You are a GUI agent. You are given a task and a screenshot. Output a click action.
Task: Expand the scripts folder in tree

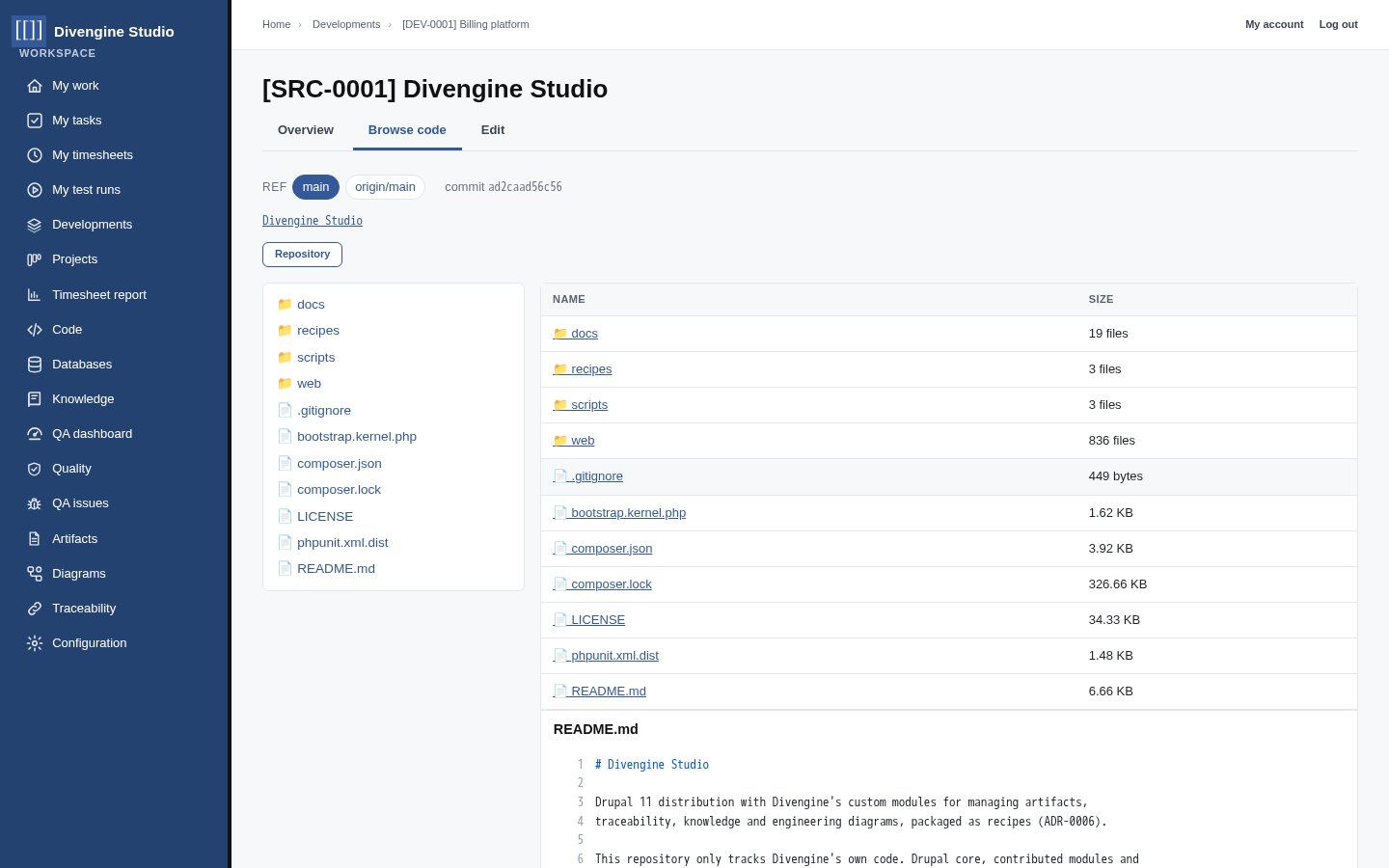pyautogui.click(x=306, y=358)
